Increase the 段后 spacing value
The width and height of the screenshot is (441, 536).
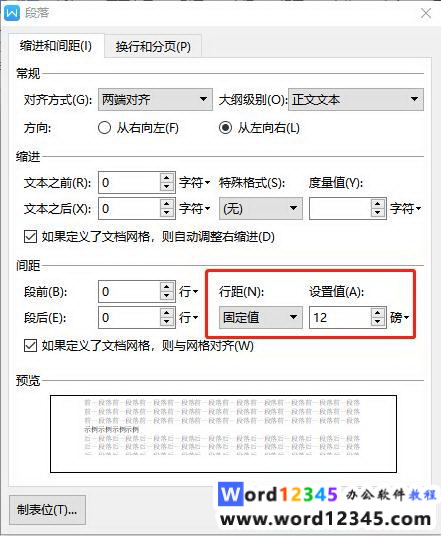tap(167, 313)
